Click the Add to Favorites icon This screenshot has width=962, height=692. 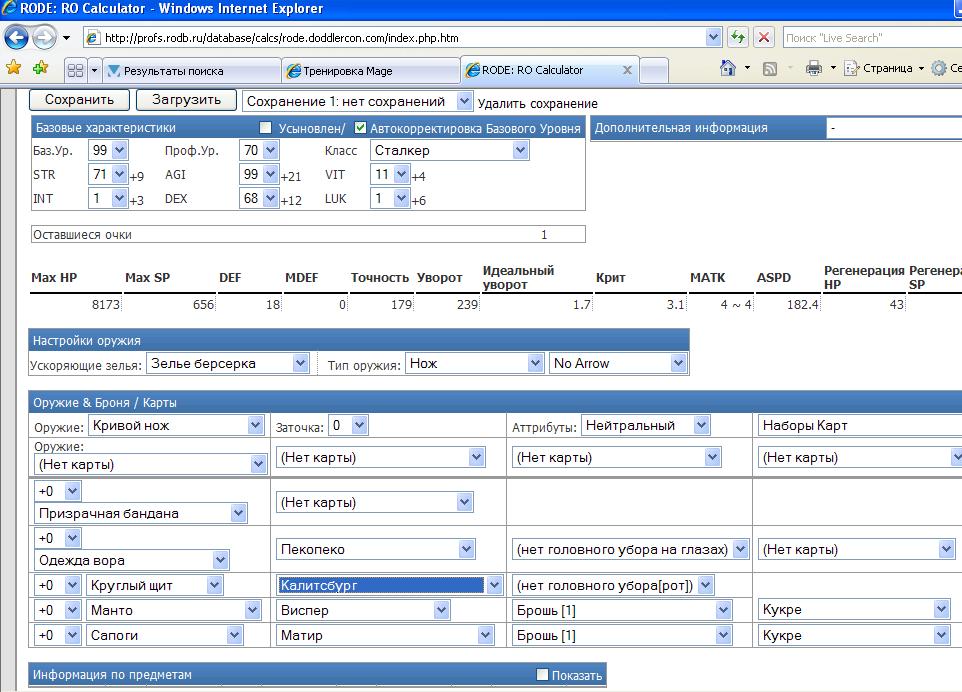coord(40,69)
